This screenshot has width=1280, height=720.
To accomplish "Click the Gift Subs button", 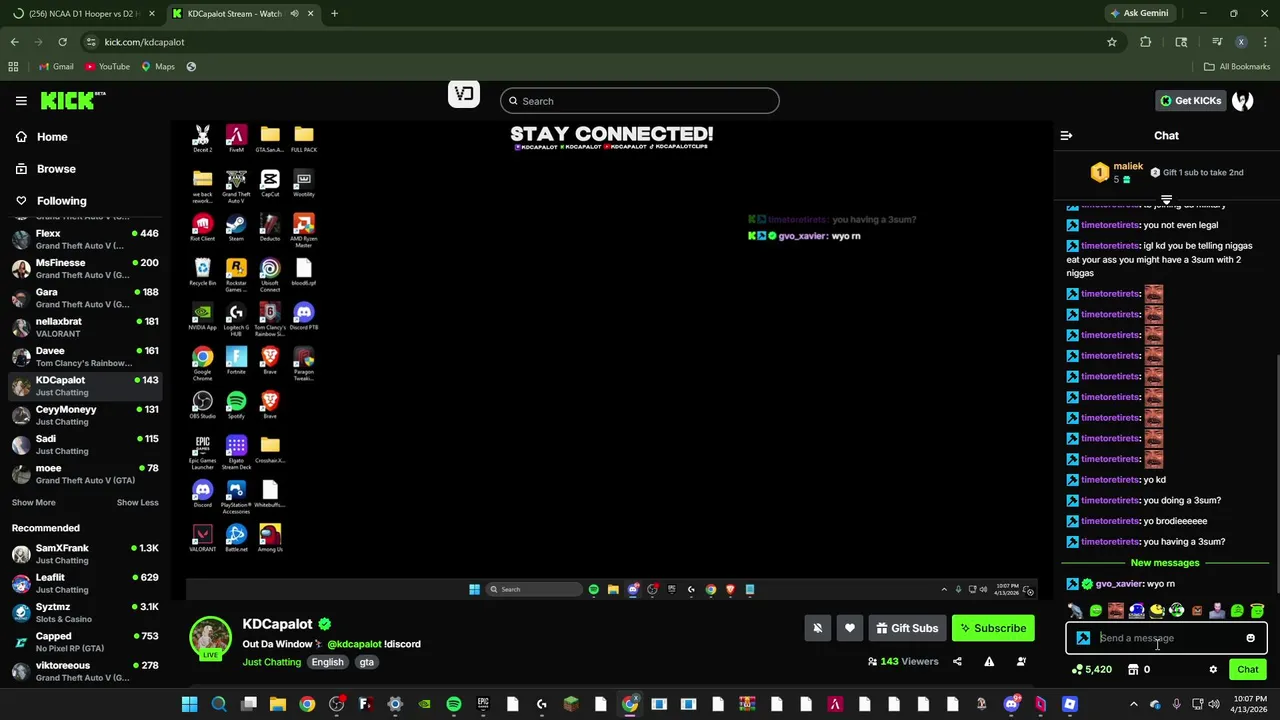I will pos(907,628).
